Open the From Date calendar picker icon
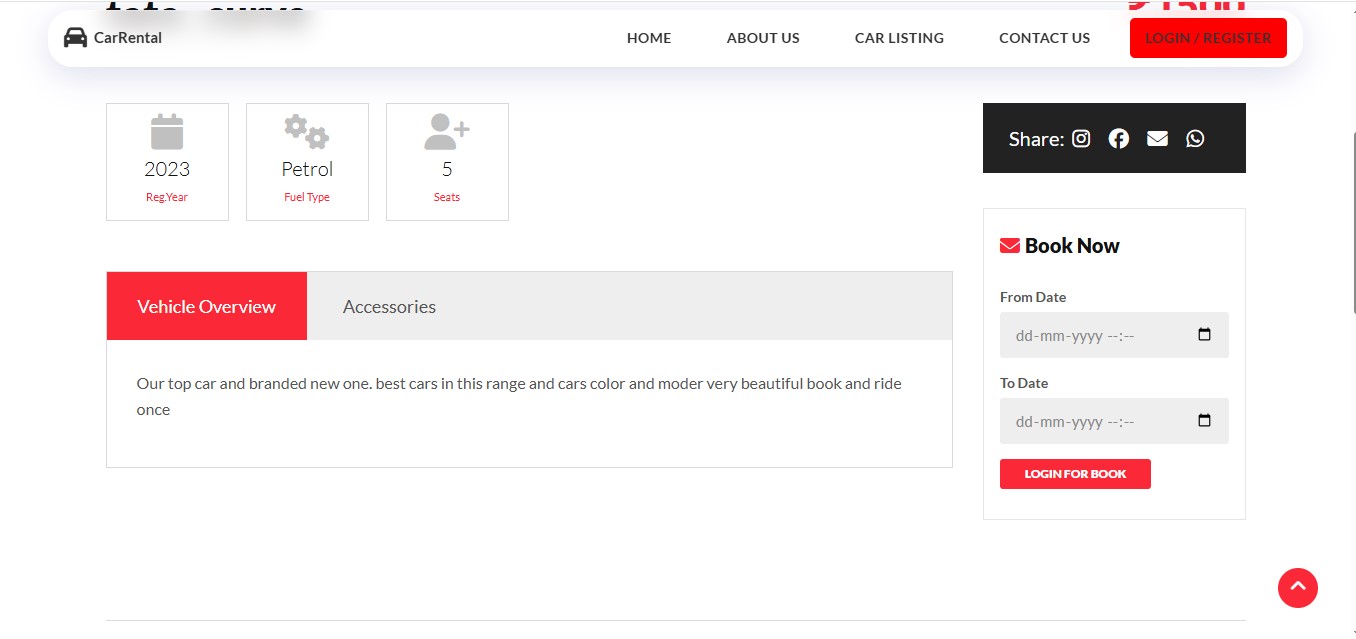Viewport: 1356px width, 639px height. pos(1204,335)
